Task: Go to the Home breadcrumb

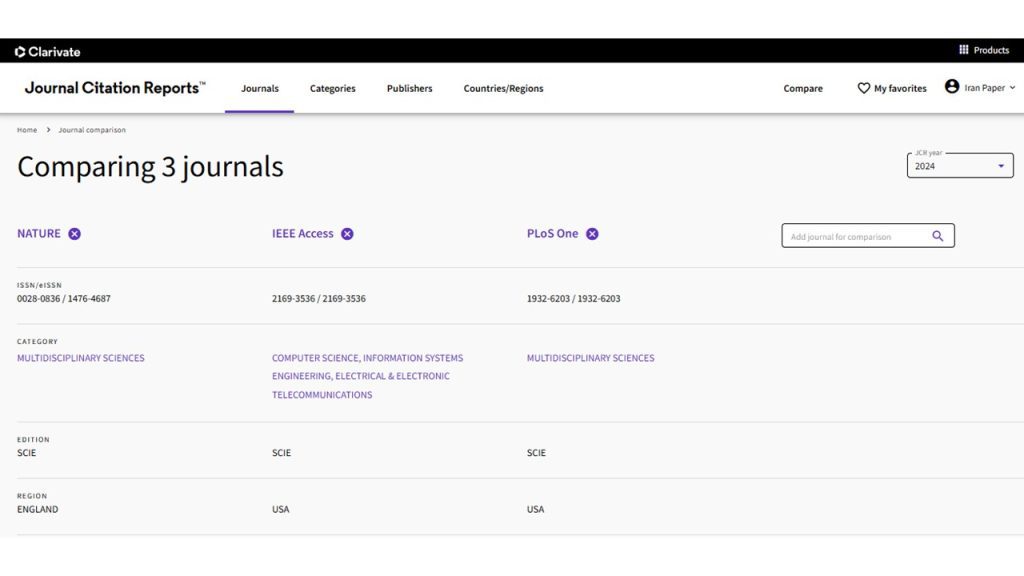Action: pos(27,130)
